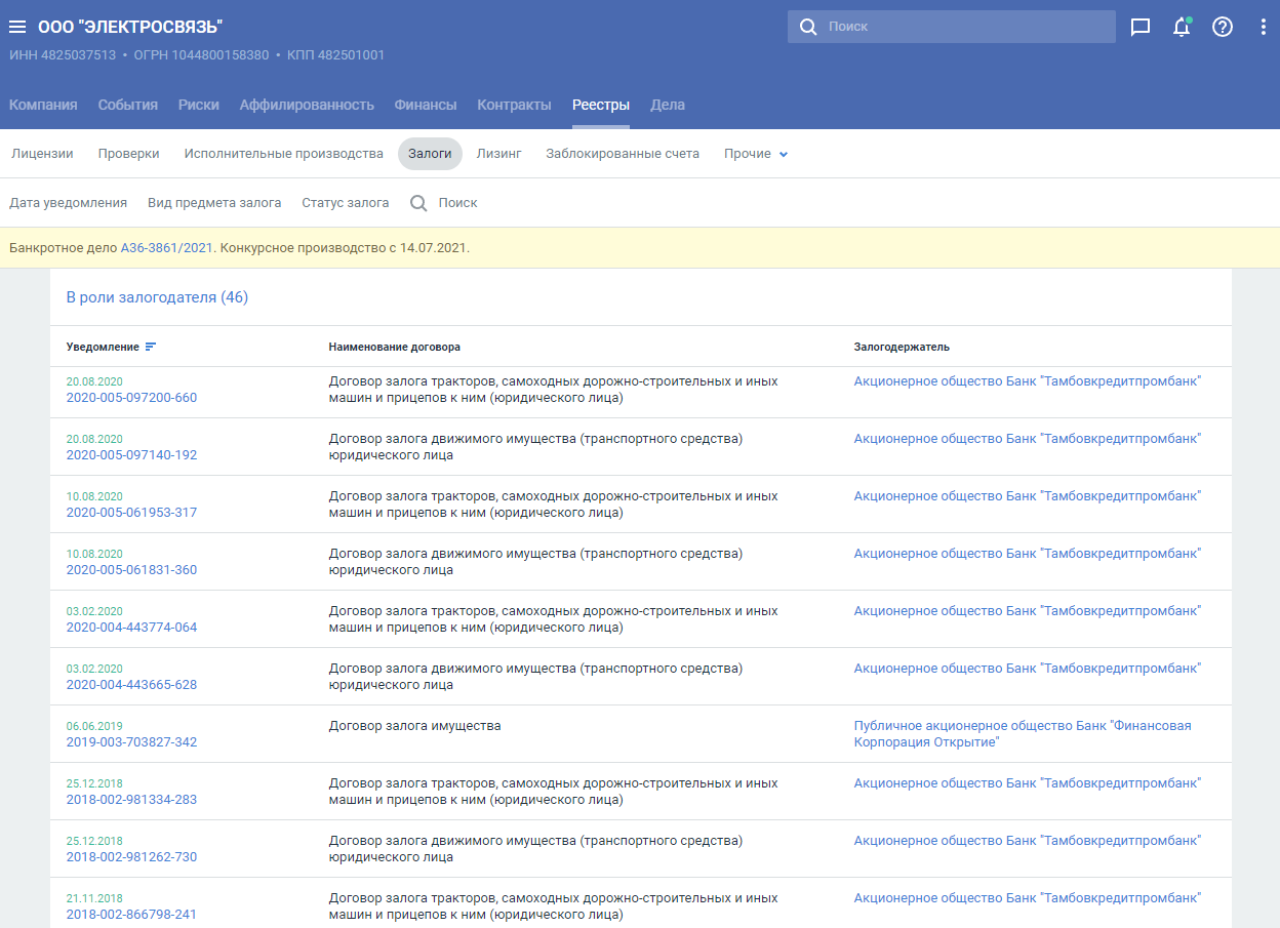Toggle sort icon next to Уведомление column
The width and height of the screenshot is (1280, 928).
click(x=151, y=347)
